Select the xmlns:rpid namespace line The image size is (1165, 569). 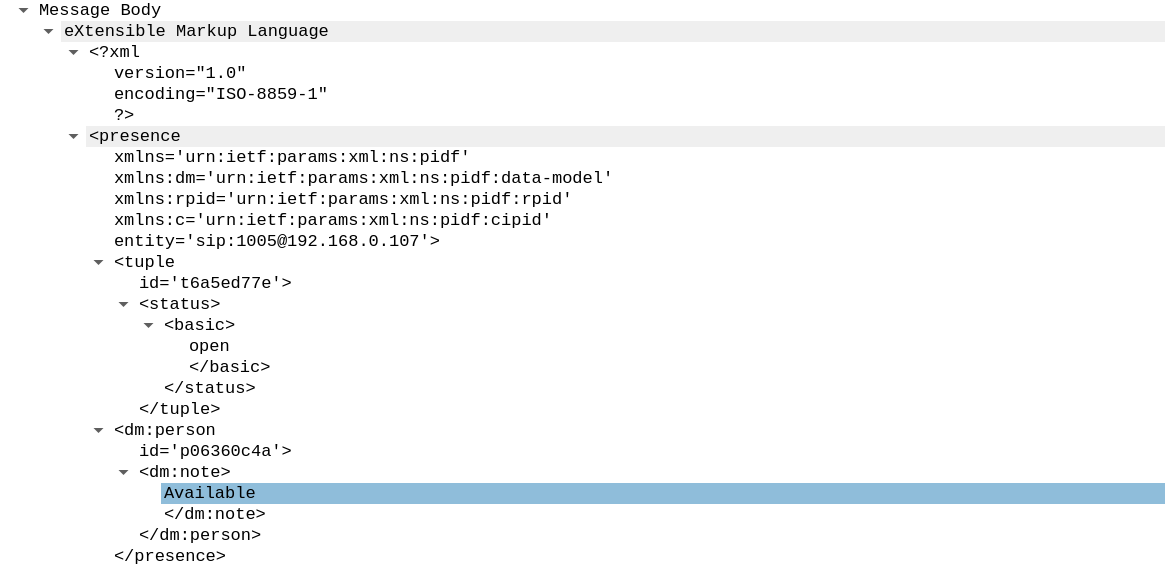click(x=343, y=199)
